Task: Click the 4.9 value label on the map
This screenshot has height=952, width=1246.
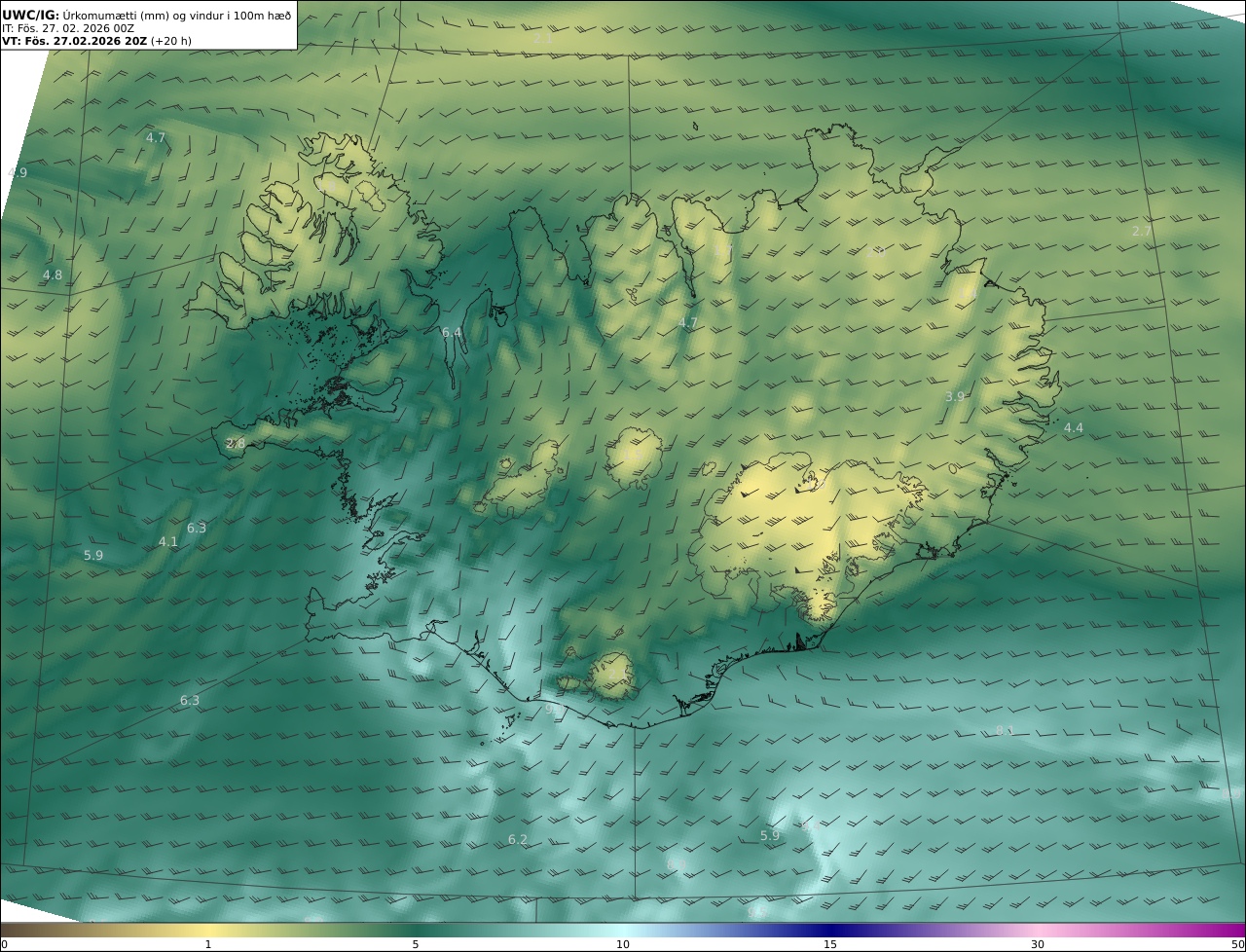Action: [x=18, y=172]
